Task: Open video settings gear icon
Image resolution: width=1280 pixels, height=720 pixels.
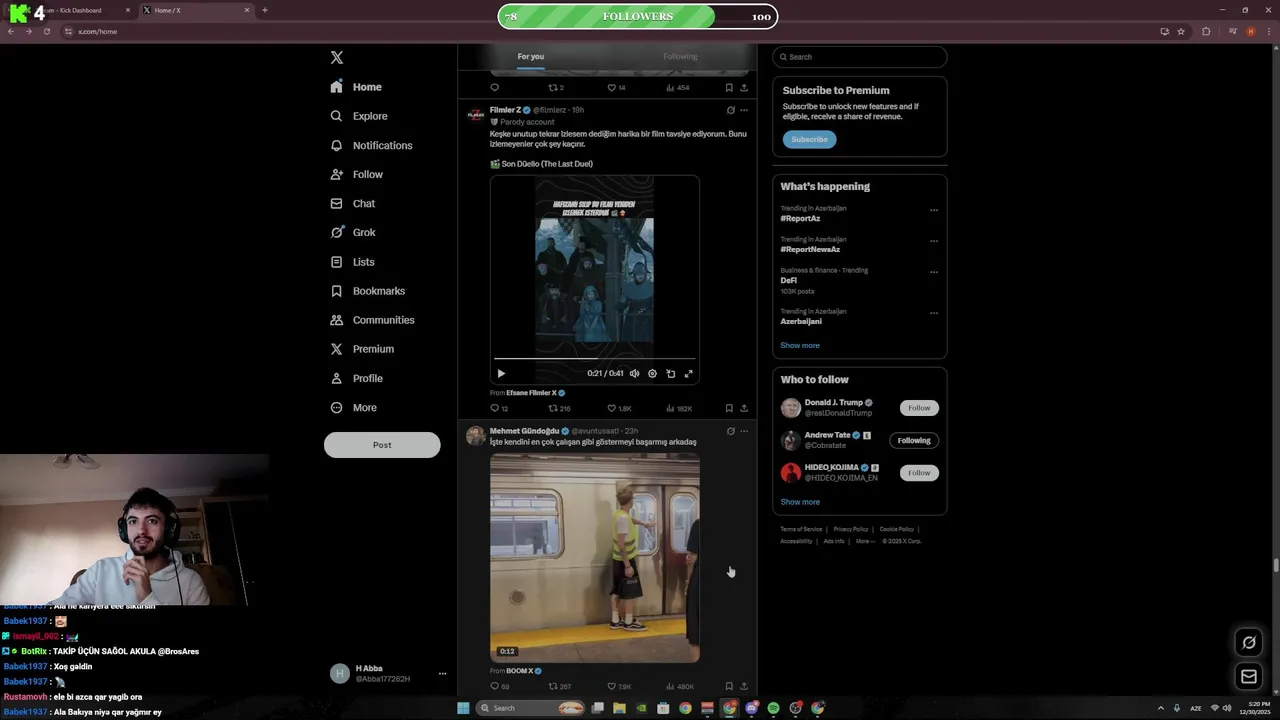Action: tap(652, 374)
